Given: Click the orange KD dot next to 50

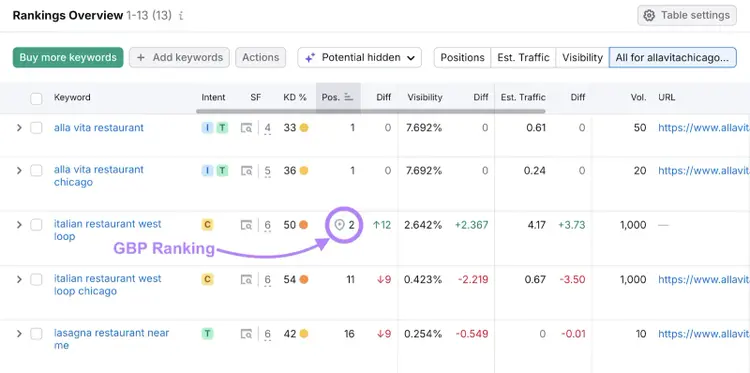Looking at the screenshot, I should click(x=304, y=225).
